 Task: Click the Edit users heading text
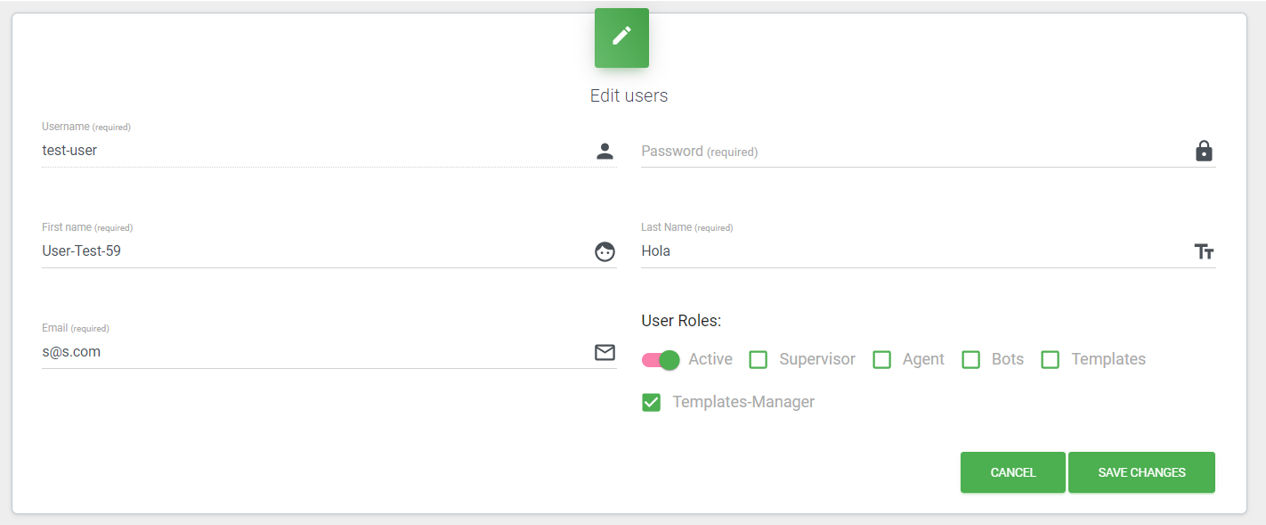coord(629,96)
